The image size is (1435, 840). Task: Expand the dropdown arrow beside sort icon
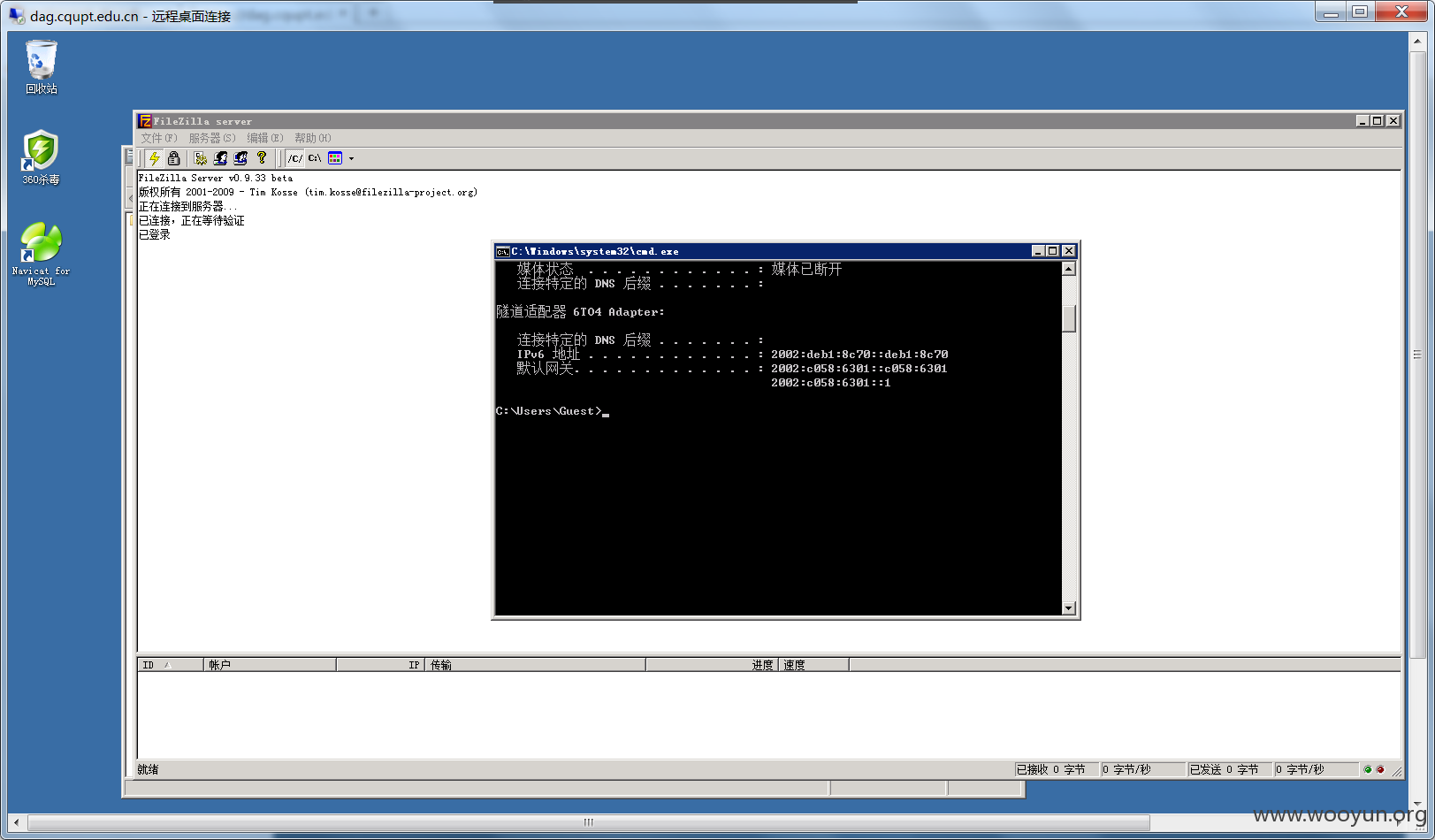[351, 158]
